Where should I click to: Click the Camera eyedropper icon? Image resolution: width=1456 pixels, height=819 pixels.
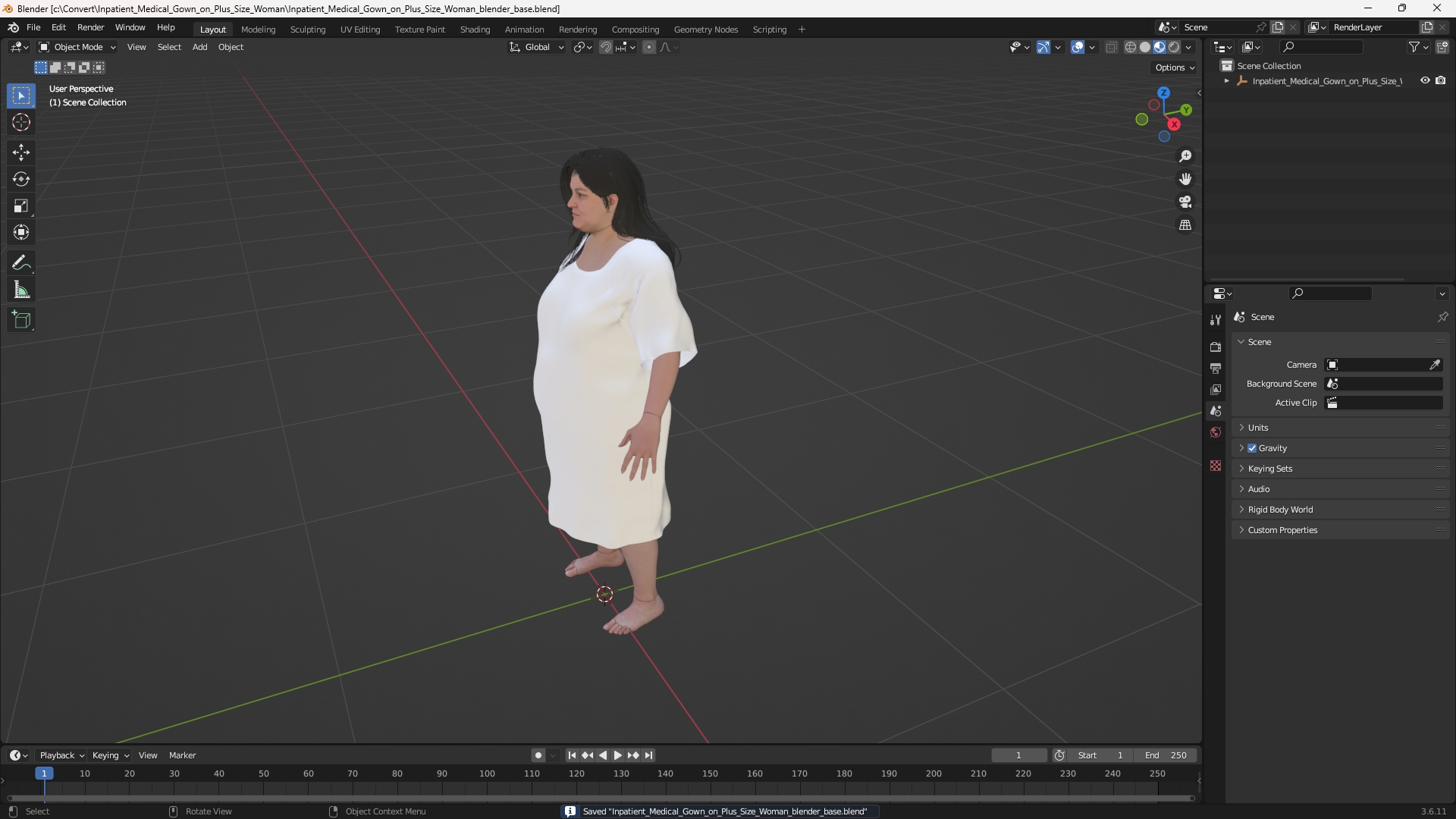coord(1435,365)
